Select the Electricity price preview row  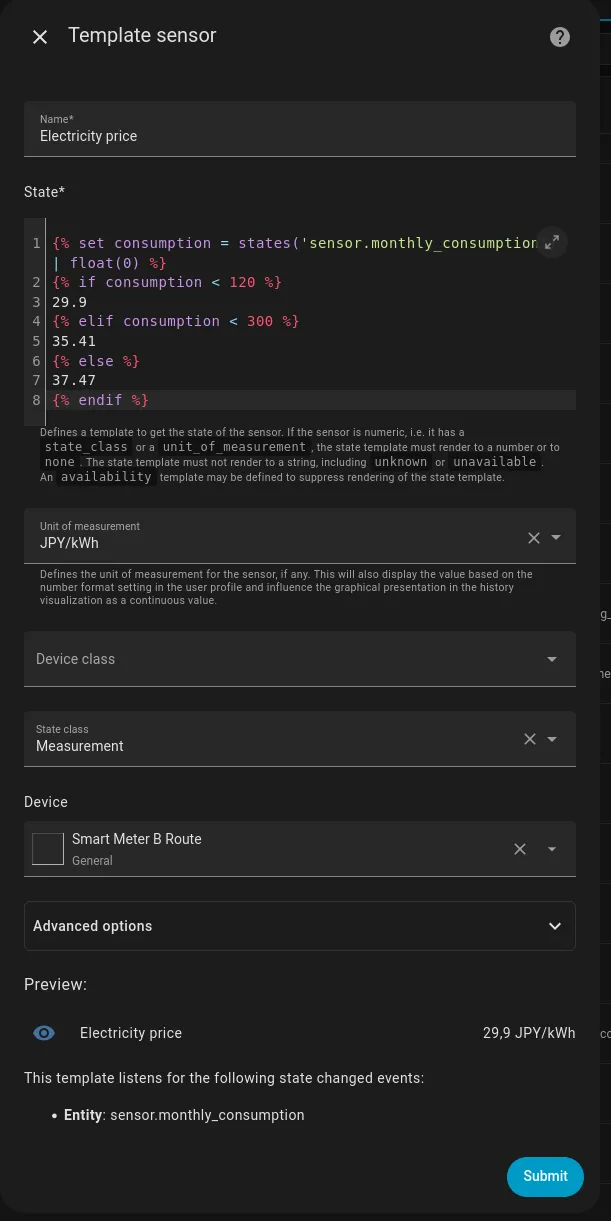[299, 1033]
